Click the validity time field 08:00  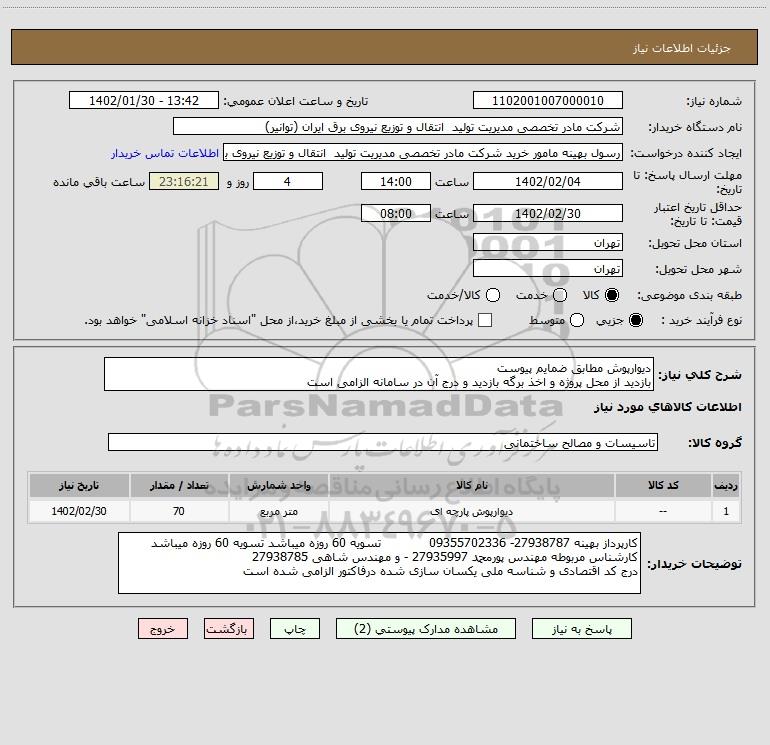point(396,214)
